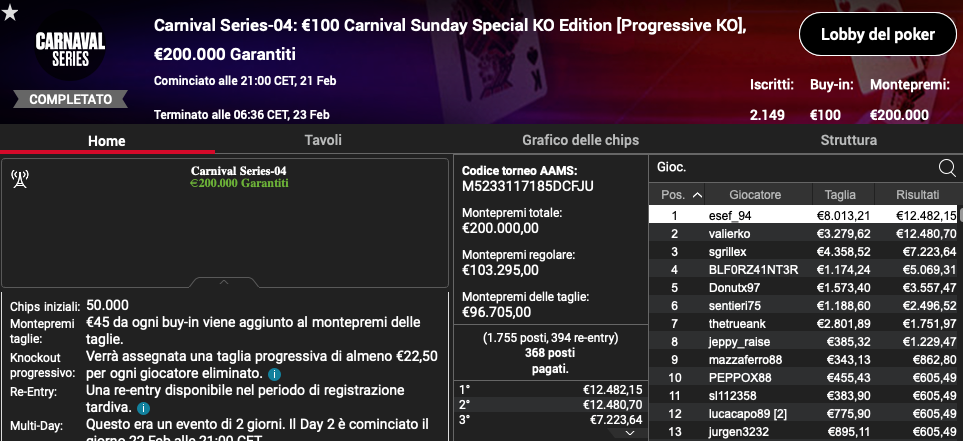Open the Grafico delle chips tab

click(x=580, y=140)
